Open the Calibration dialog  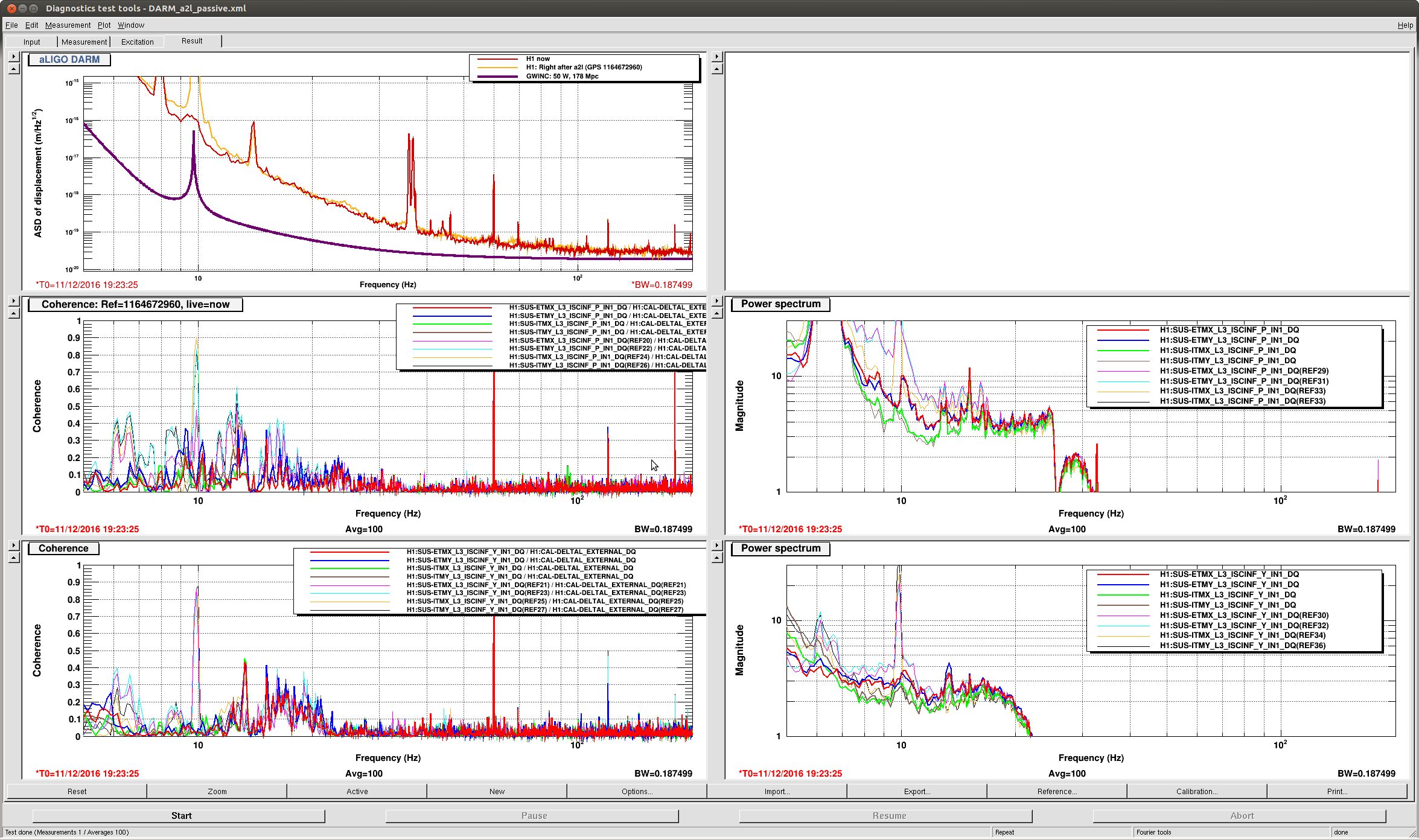(1197, 791)
